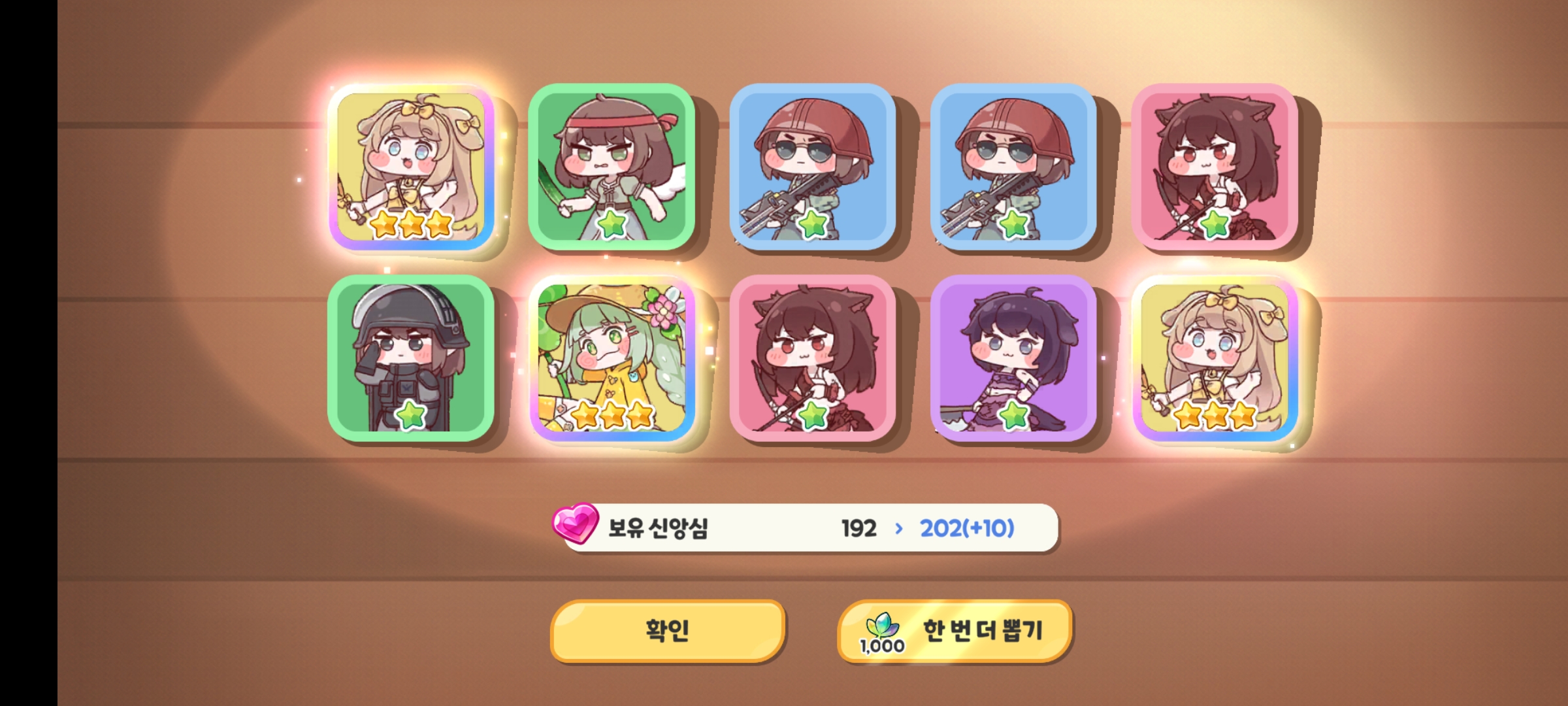This screenshot has height=706, width=1568.
Task: Tap bottom-row pink wolf-eared archer card
Action: coord(812,358)
